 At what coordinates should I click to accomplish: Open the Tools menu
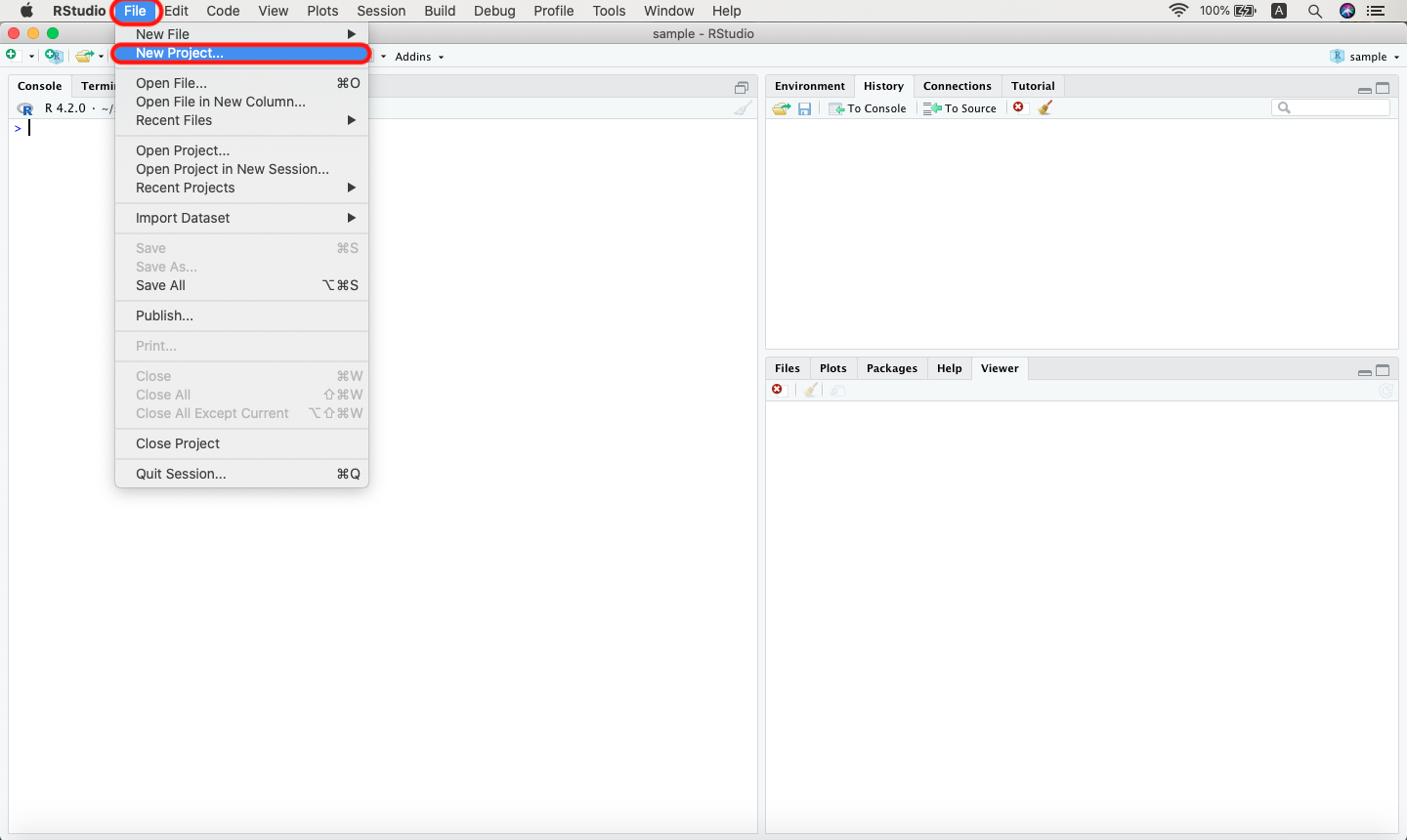(x=609, y=11)
